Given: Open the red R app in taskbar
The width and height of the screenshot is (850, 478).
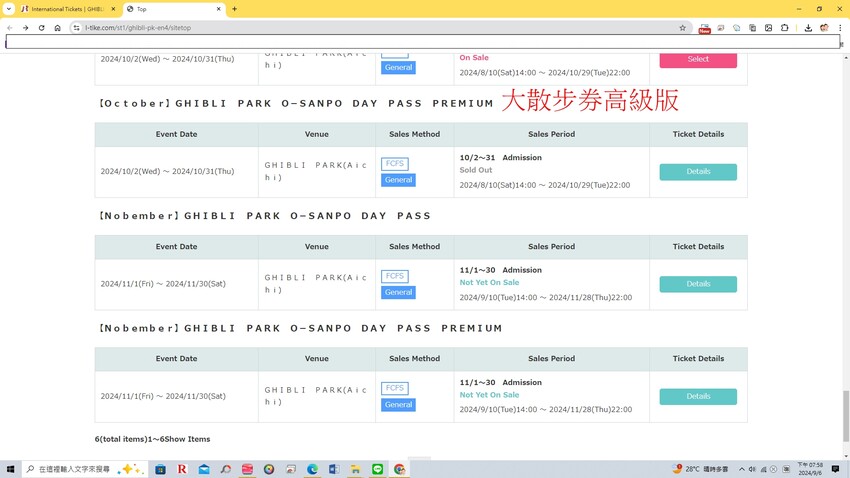Looking at the screenshot, I should [x=182, y=469].
